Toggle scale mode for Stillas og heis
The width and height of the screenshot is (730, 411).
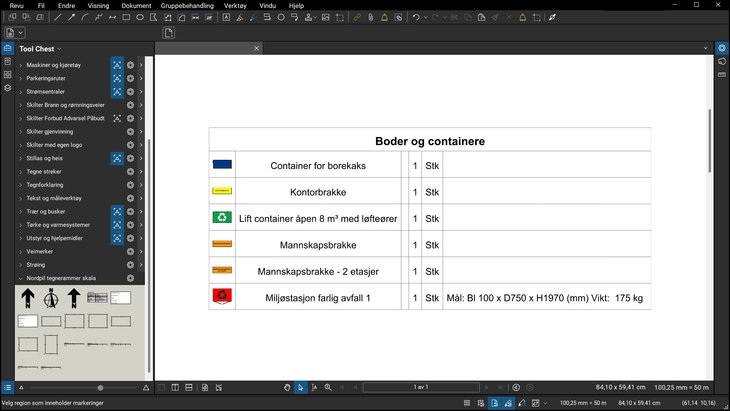tap(117, 158)
